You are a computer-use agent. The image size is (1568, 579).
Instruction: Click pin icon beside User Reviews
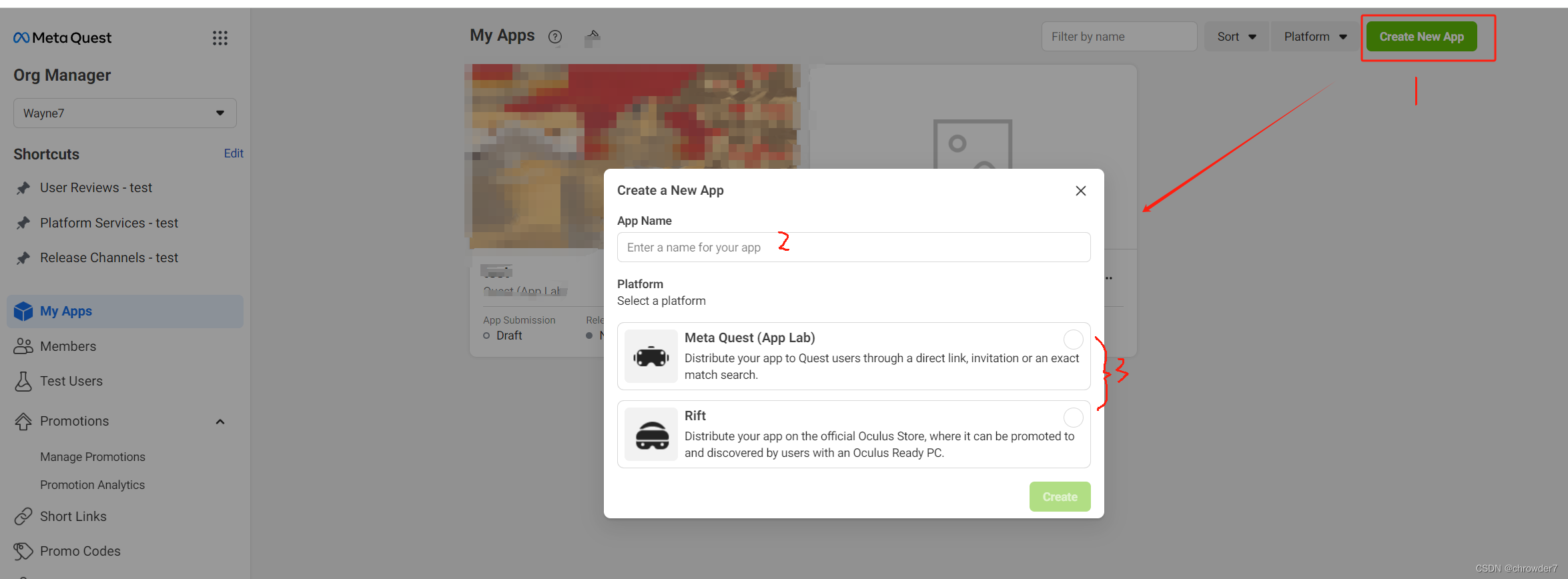click(x=23, y=188)
